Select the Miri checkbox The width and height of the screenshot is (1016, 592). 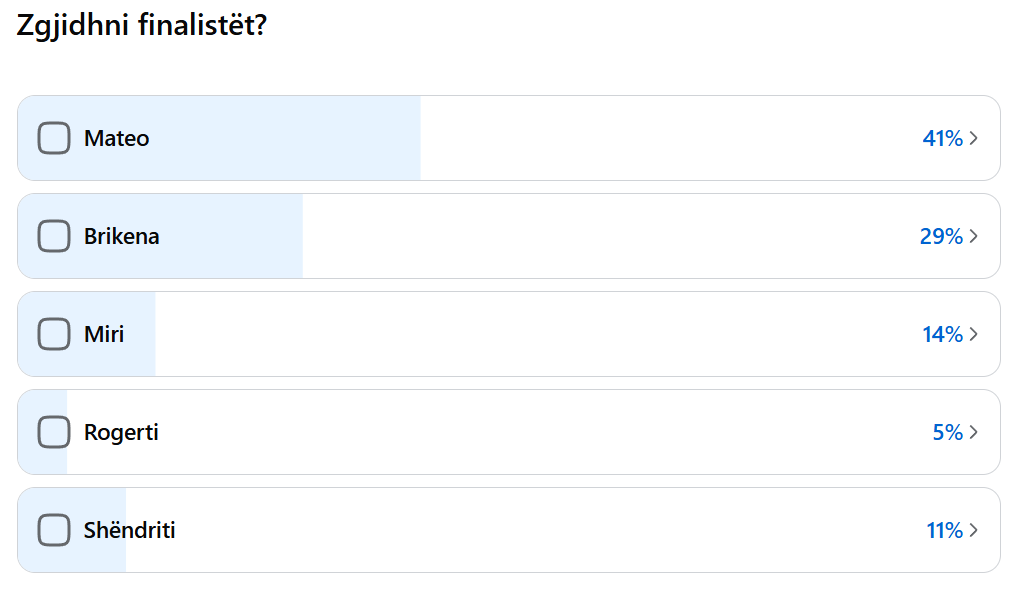point(54,334)
